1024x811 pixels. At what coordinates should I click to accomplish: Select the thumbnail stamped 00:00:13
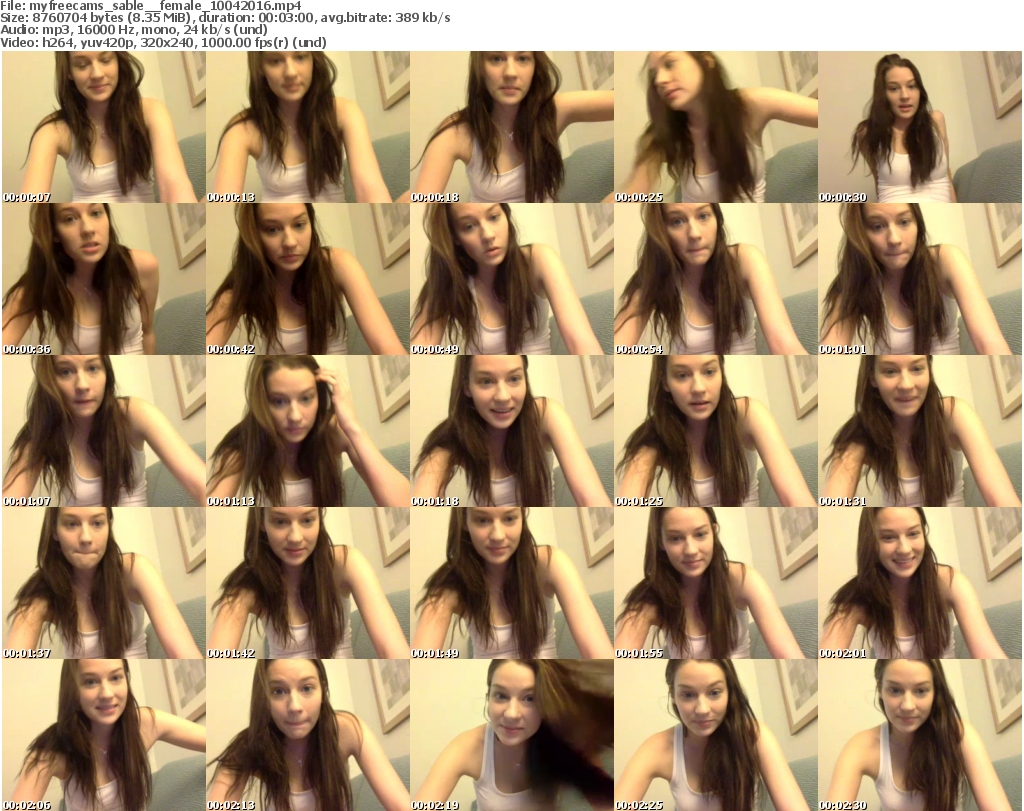[308, 127]
